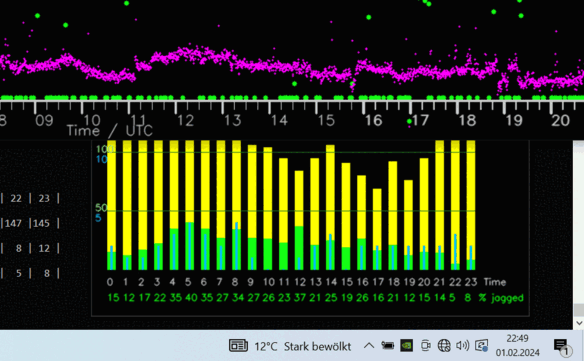The width and height of the screenshot is (584, 361).
Task: Click the table header cell 23
Action: (x=44, y=198)
